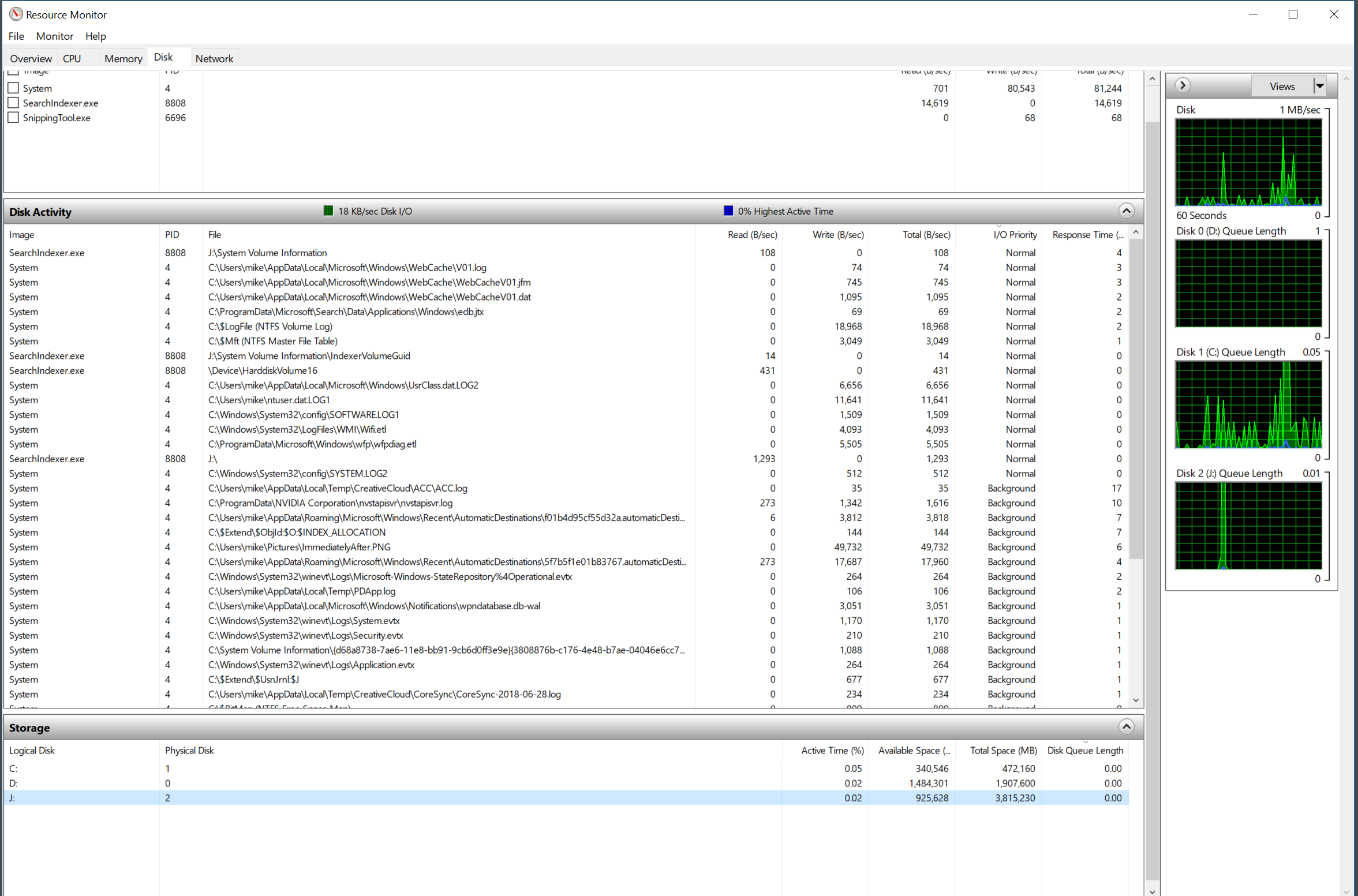Collapse the Storage section chevron
Viewport: 1358px width, 896px height.
click(1126, 727)
